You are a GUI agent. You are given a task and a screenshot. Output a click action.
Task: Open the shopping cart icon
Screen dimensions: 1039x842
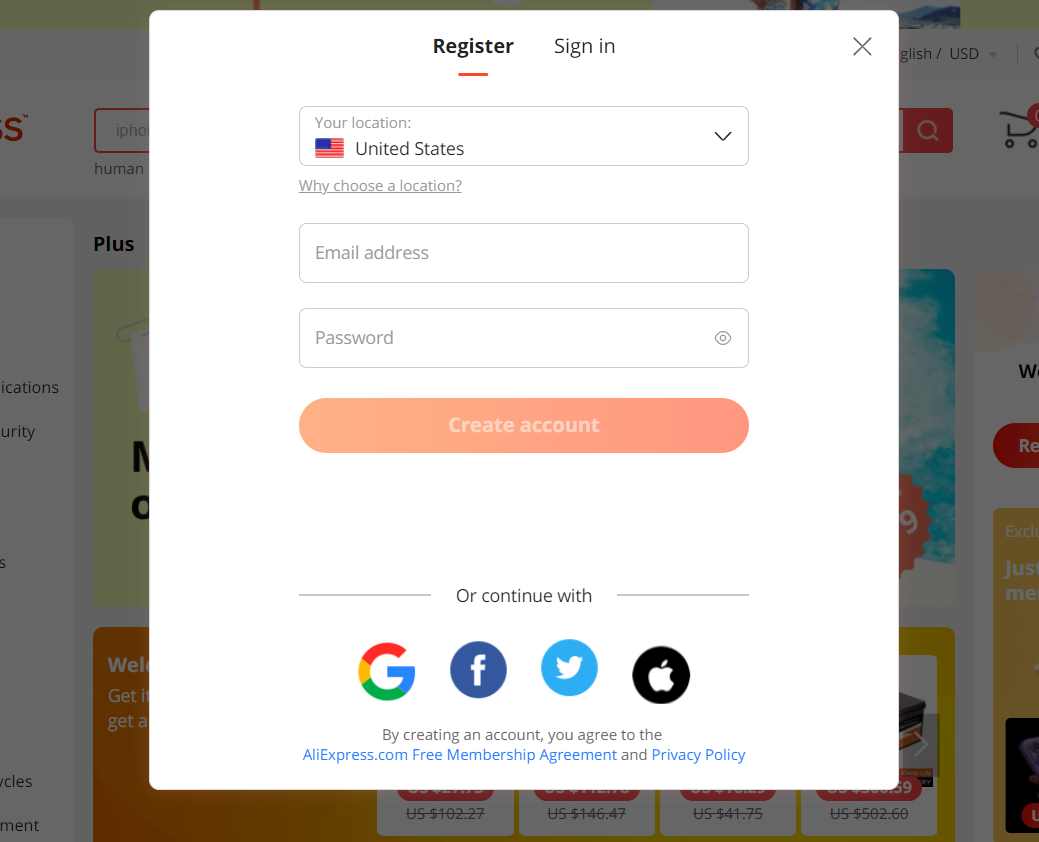pyautogui.click(x=1019, y=129)
